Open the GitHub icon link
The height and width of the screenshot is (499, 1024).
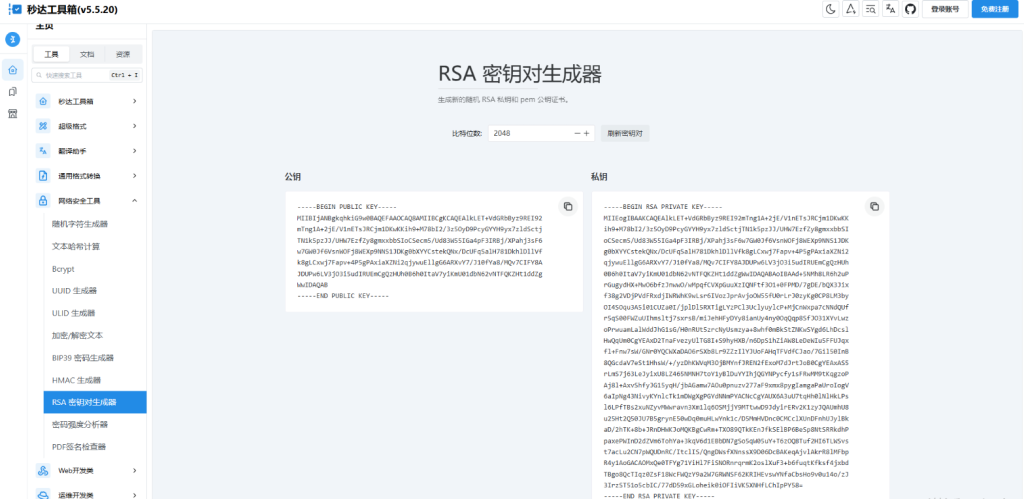click(910, 9)
